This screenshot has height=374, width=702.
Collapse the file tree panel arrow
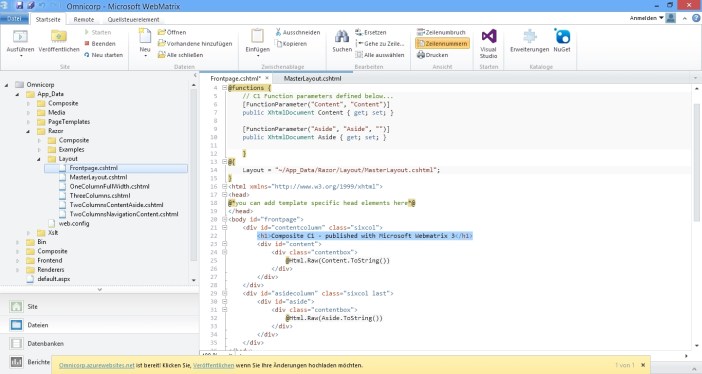(x=195, y=75)
